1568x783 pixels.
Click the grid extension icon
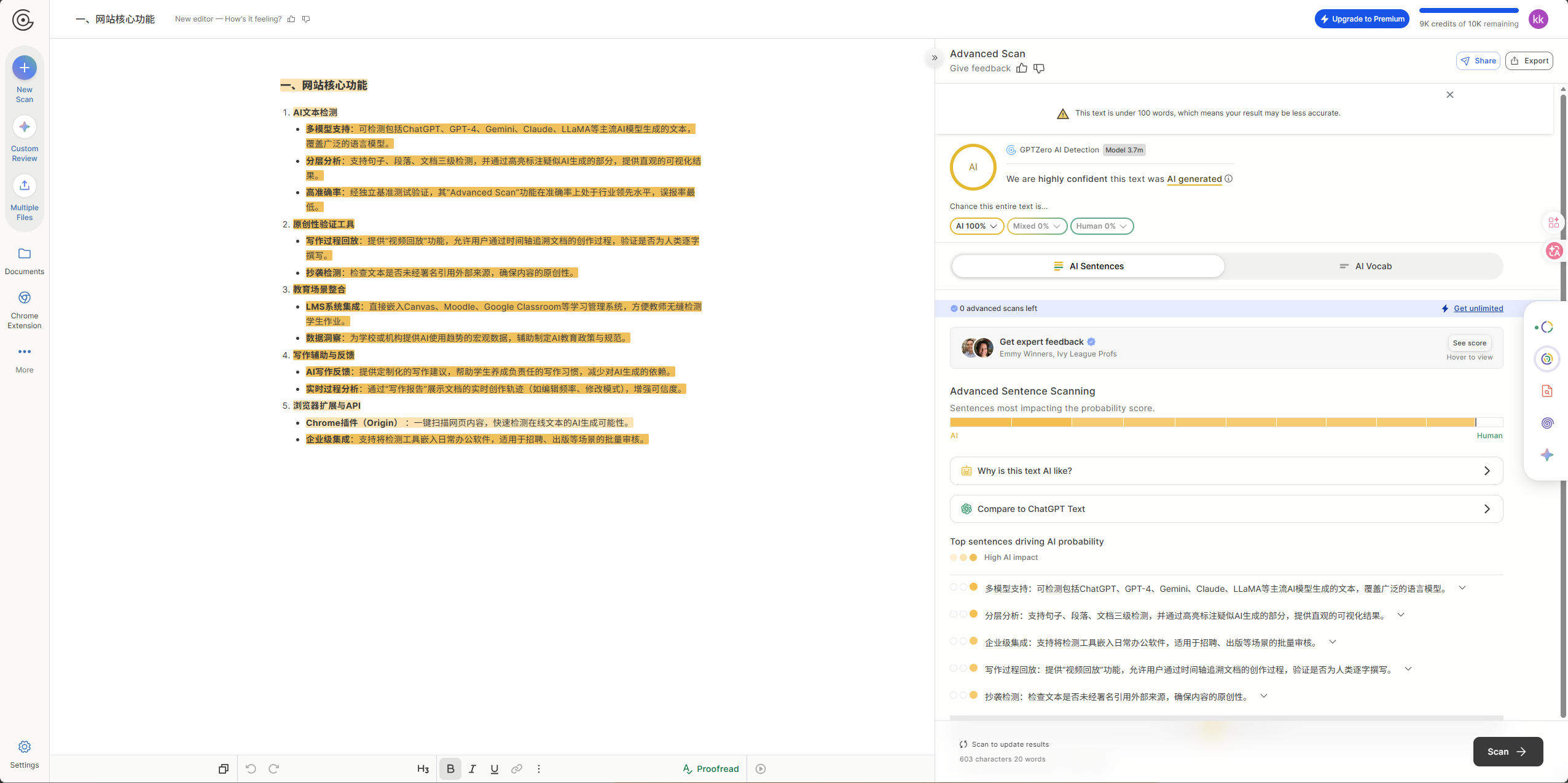click(1554, 222)
